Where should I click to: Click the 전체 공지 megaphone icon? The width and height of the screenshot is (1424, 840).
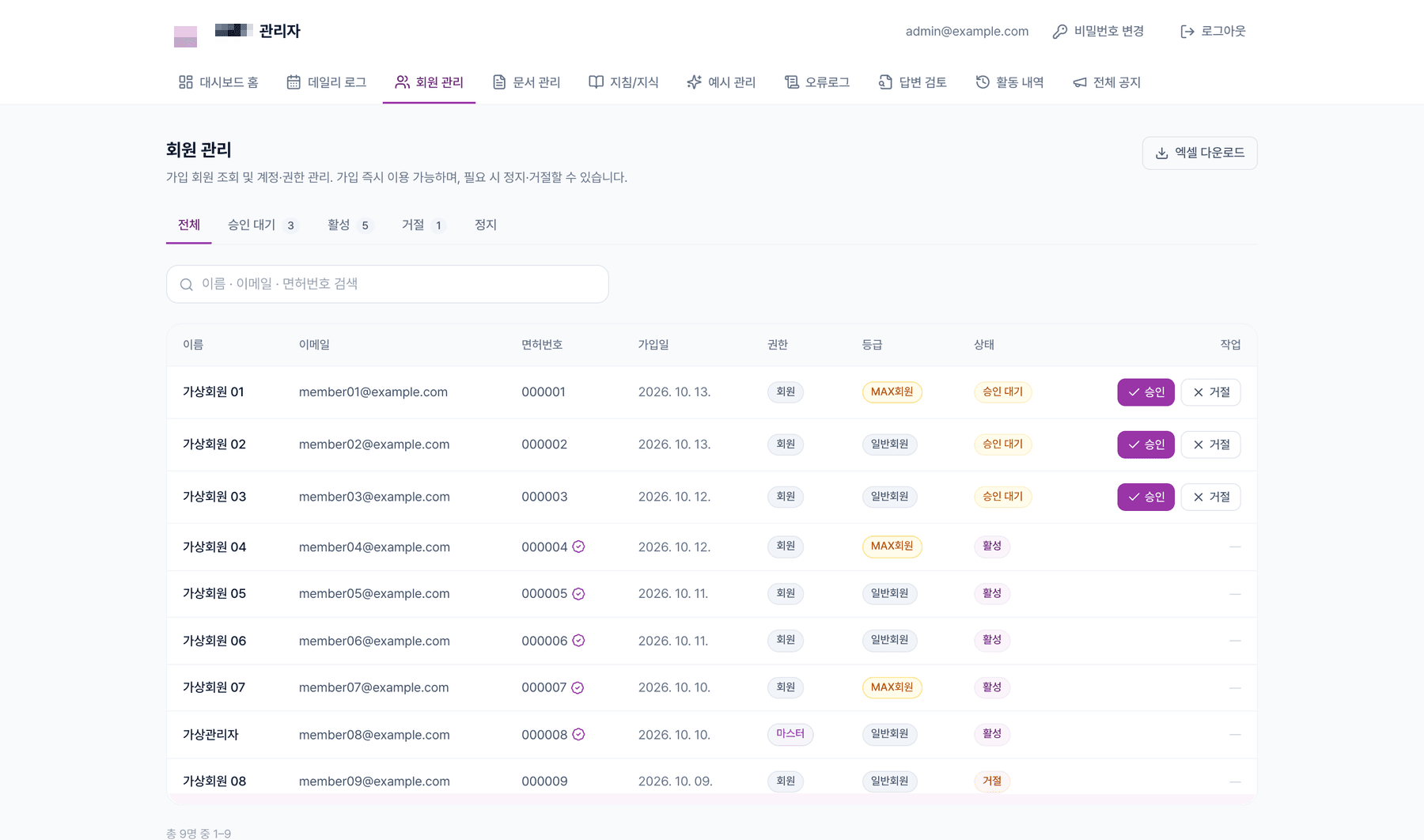[1080, 82]
